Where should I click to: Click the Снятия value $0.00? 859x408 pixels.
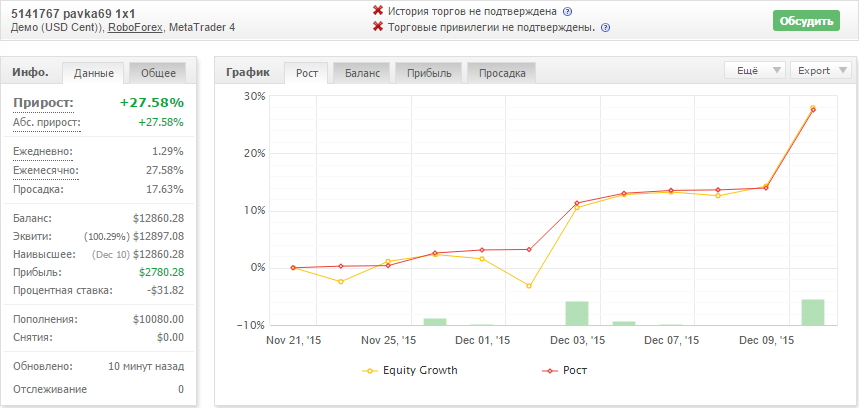[x=170, y=337]
